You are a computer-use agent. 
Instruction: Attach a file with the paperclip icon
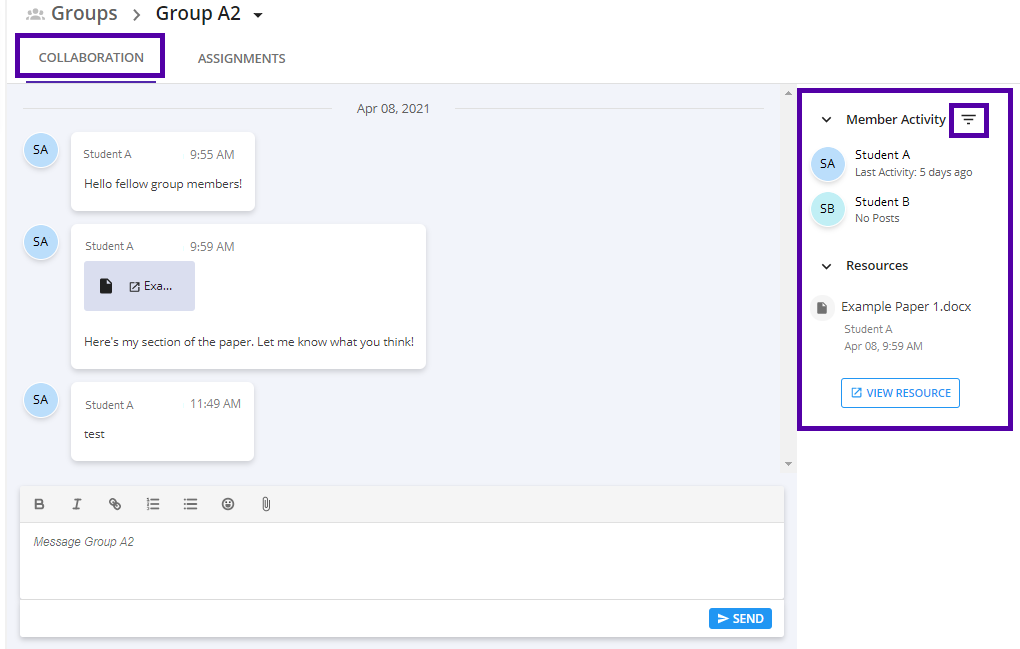point(266,504)
